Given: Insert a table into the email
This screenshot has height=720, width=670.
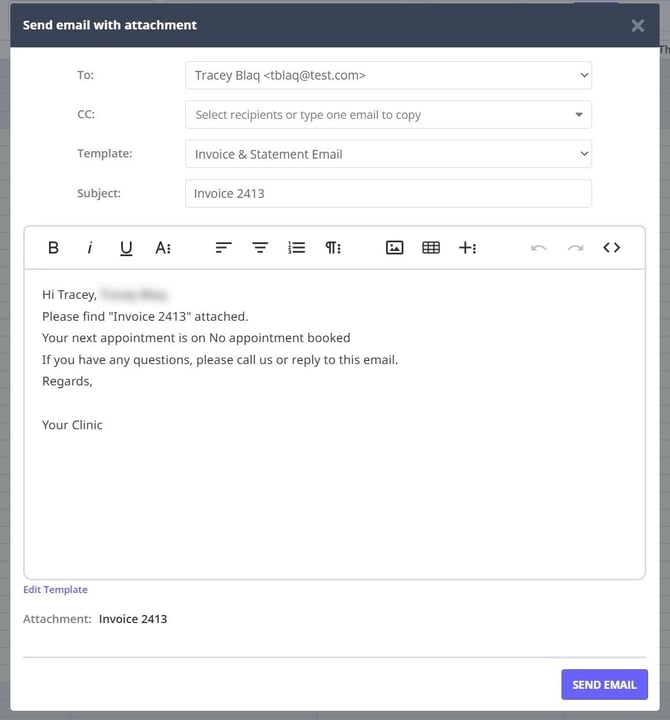Looking at the screenshot, I should pos(431,248).
